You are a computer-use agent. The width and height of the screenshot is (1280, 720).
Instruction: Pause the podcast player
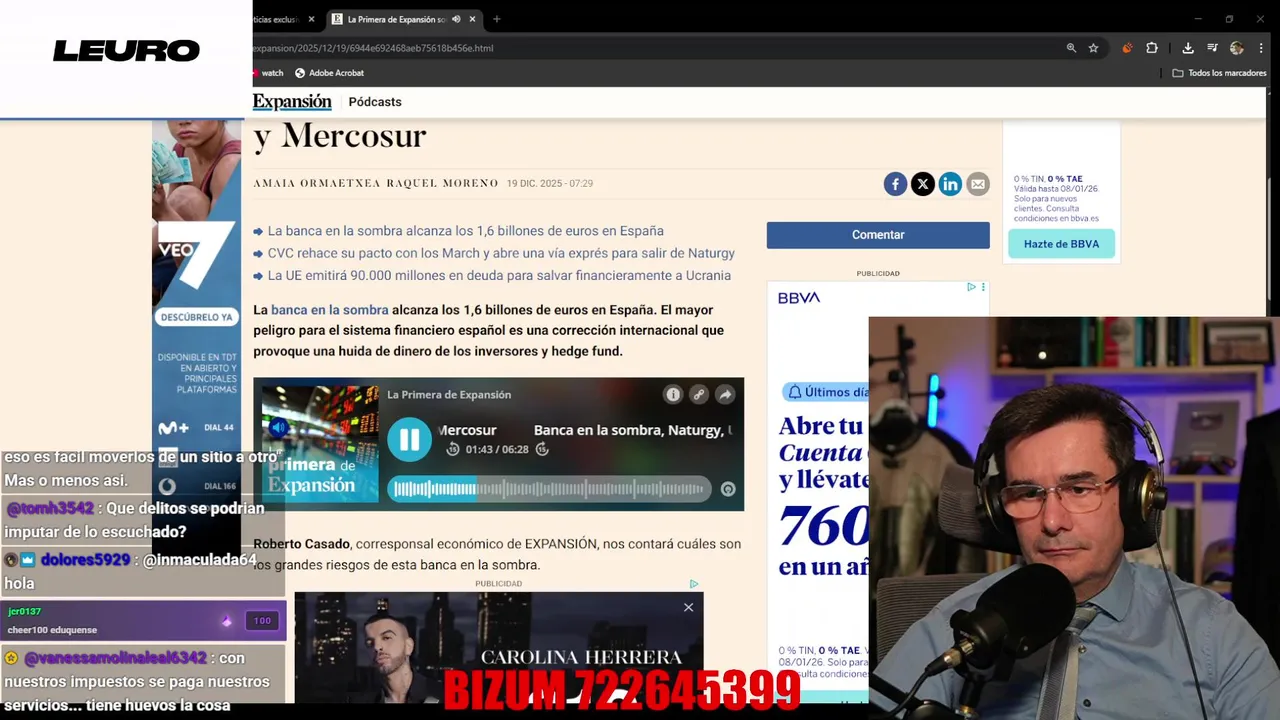[409, 440]
